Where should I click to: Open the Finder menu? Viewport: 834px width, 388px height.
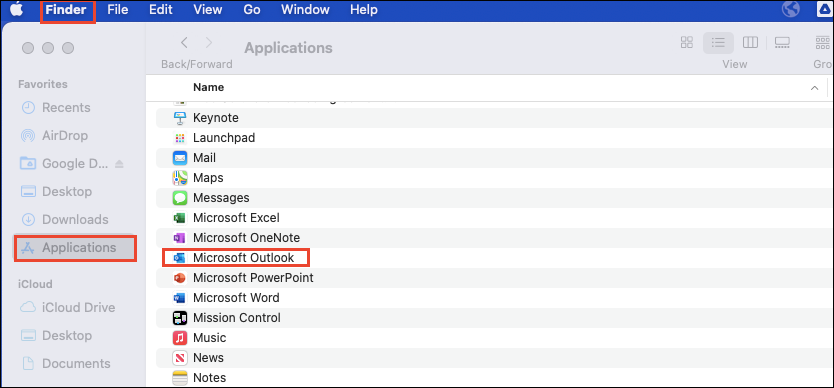(66, 10)
